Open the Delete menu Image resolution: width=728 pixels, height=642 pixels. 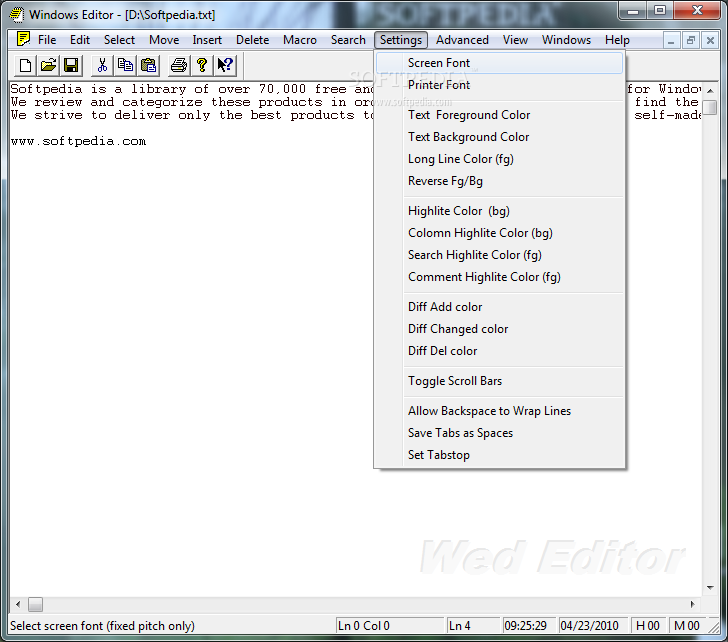(253, 40)
